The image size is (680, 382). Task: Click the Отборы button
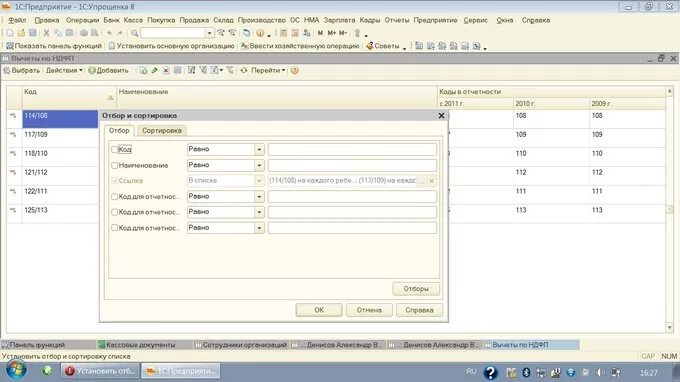pyautogui.click(x=416, y=289)
